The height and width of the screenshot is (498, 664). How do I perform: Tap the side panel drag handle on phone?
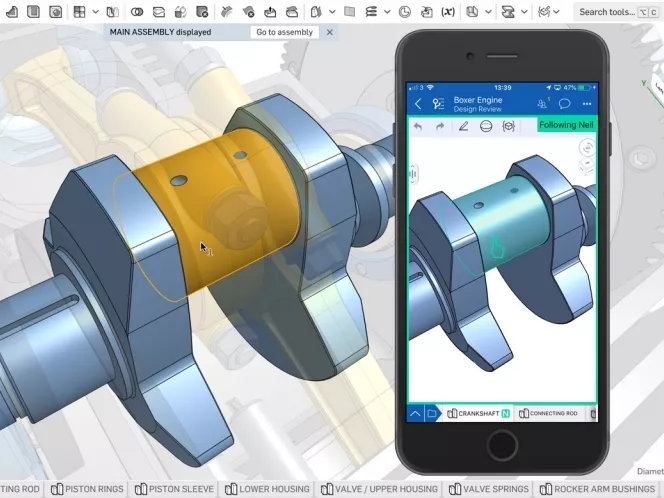[x=413, y=174]
